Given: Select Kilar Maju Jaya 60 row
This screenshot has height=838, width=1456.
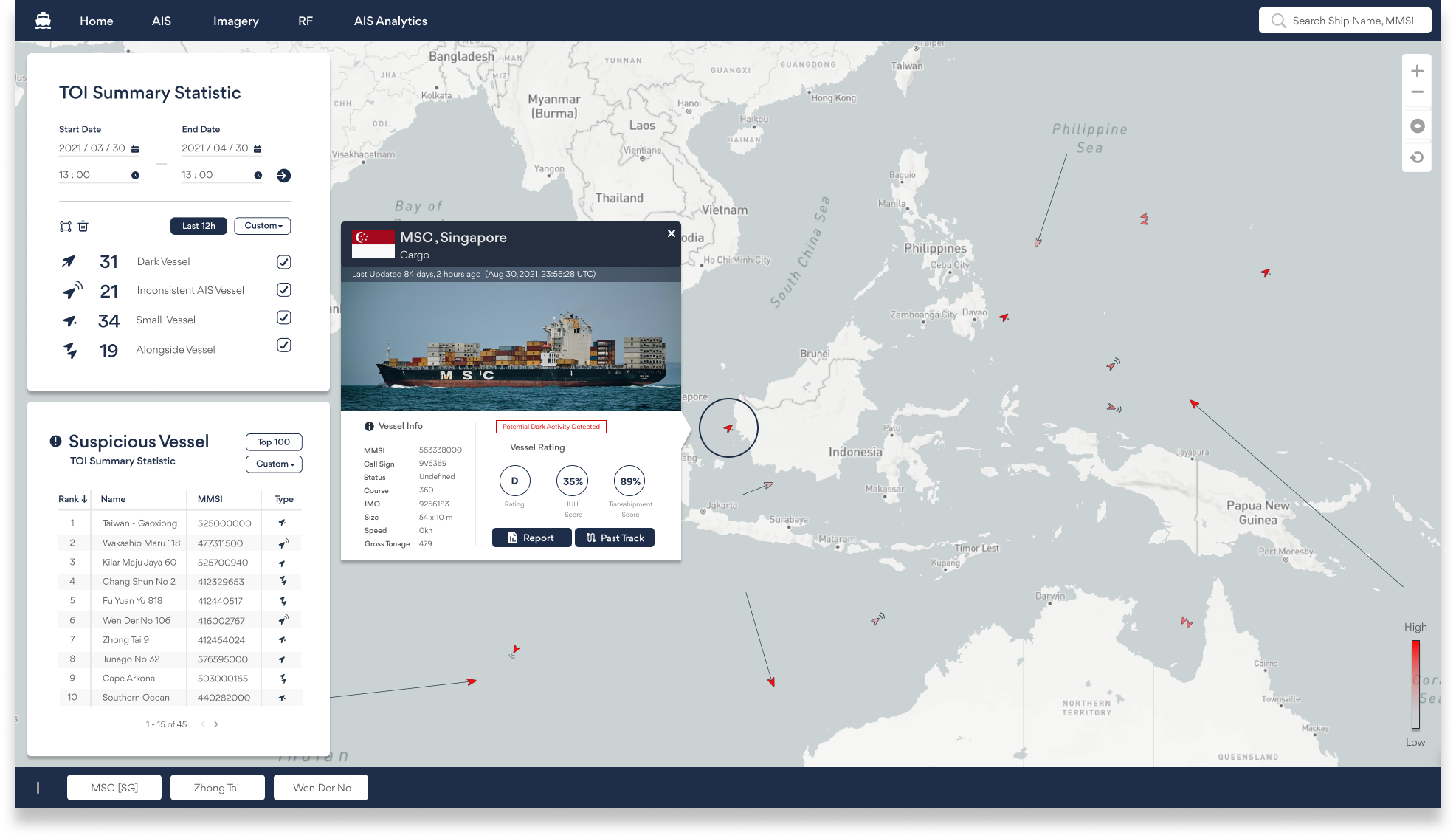Looking at the screenshot, I should (x=180, y=563).
